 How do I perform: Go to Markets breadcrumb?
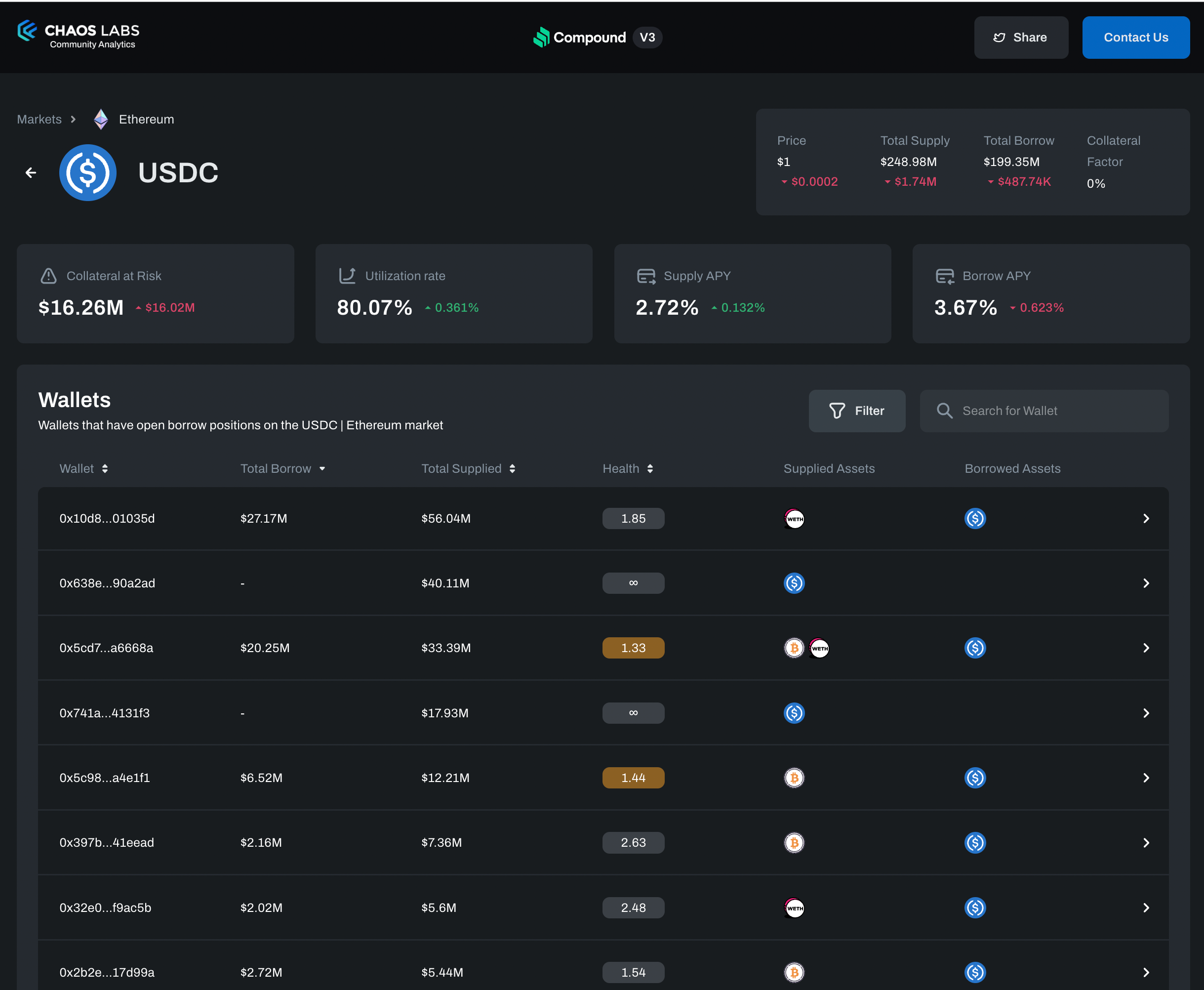(x=40, y=119)
